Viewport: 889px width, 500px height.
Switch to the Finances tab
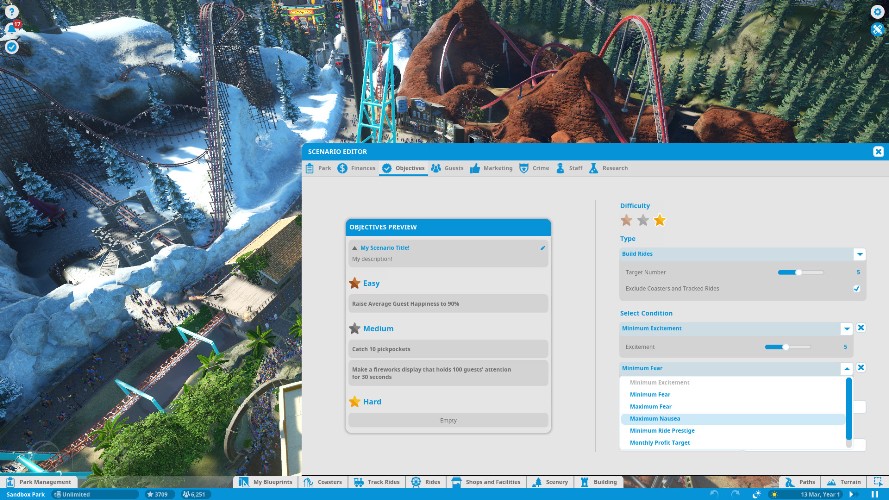(x=357, y=168)
